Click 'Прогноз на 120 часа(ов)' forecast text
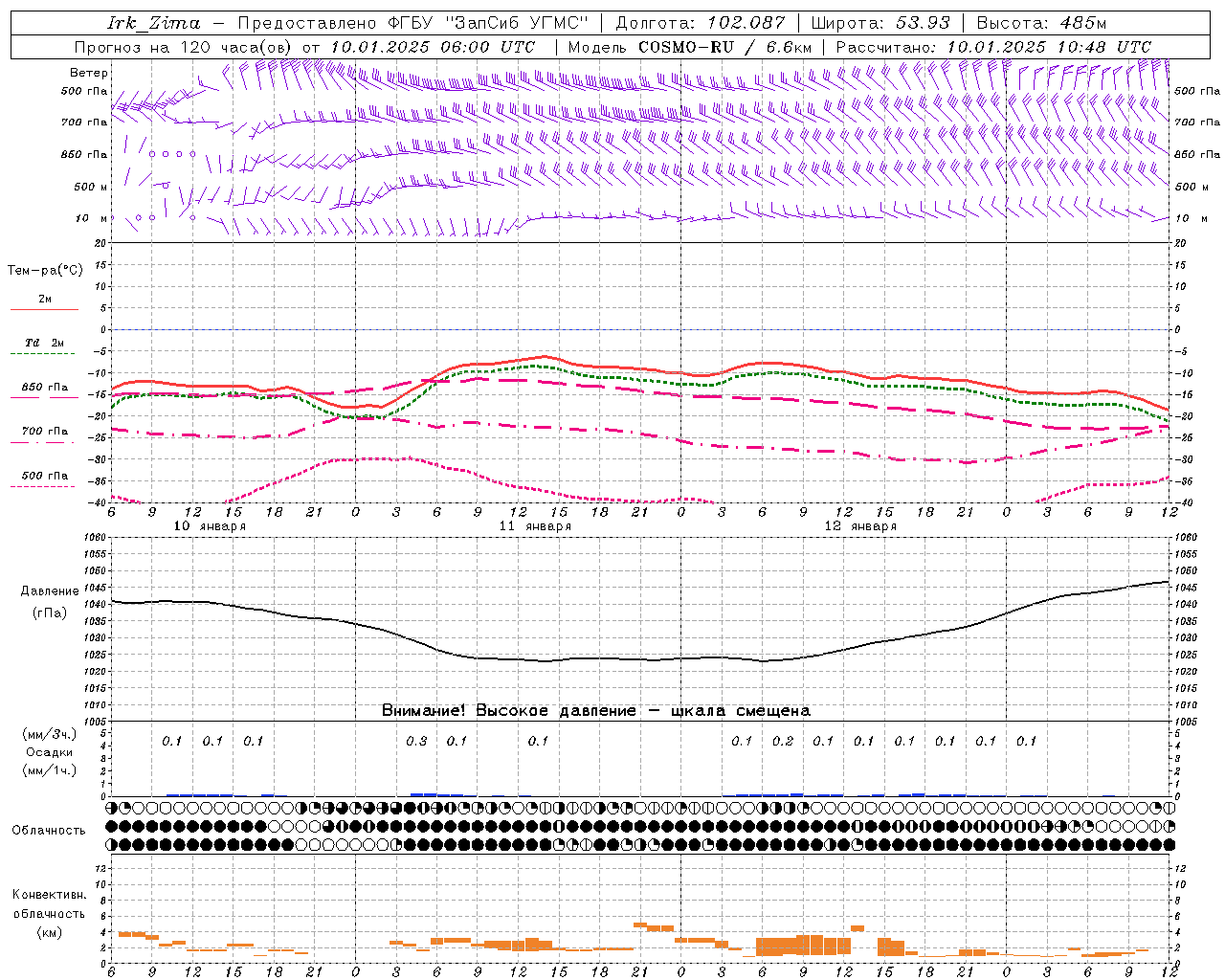Image resolution: width=1225 pixels, height=980 pixels. click(x=185, y=47)
